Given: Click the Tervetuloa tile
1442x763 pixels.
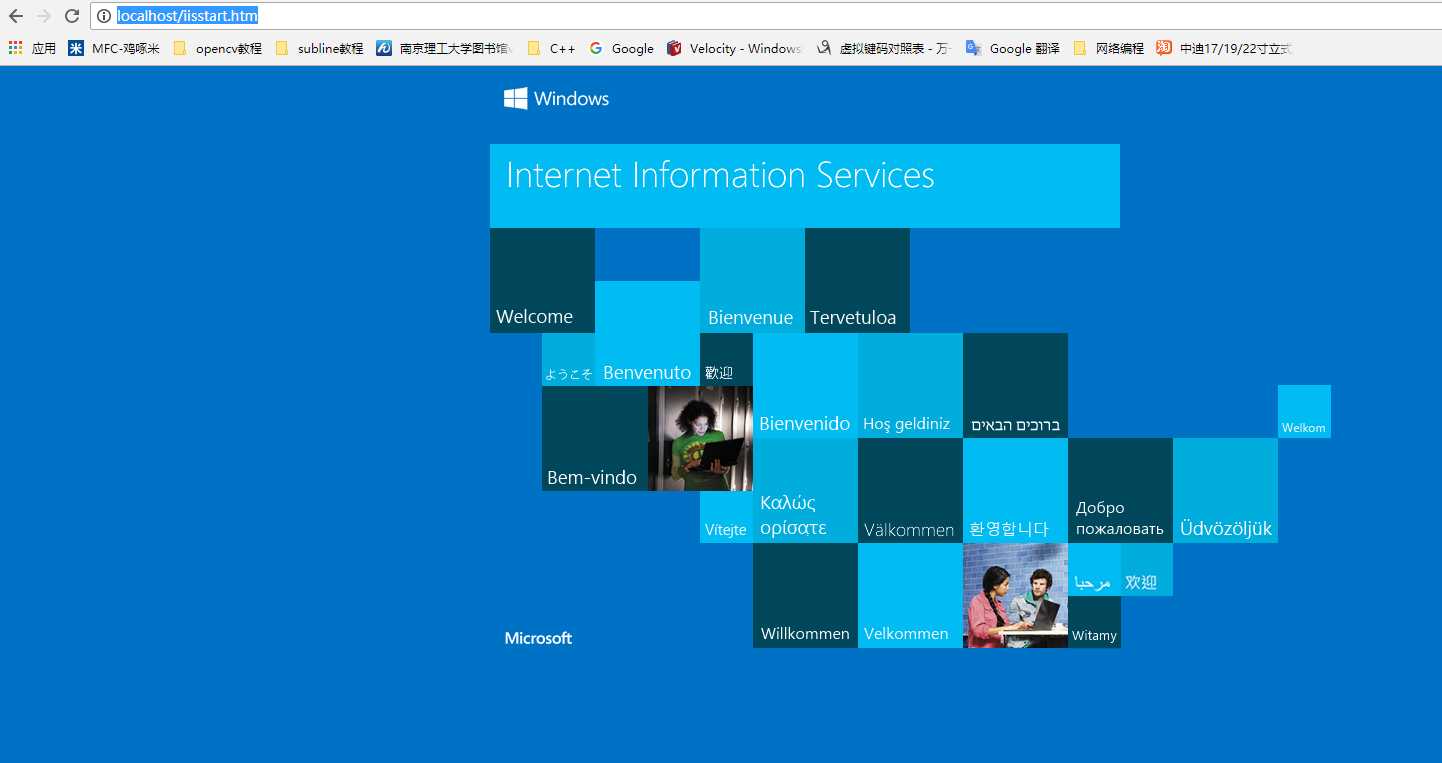Looking at the screenshot, I should [857, 280].
